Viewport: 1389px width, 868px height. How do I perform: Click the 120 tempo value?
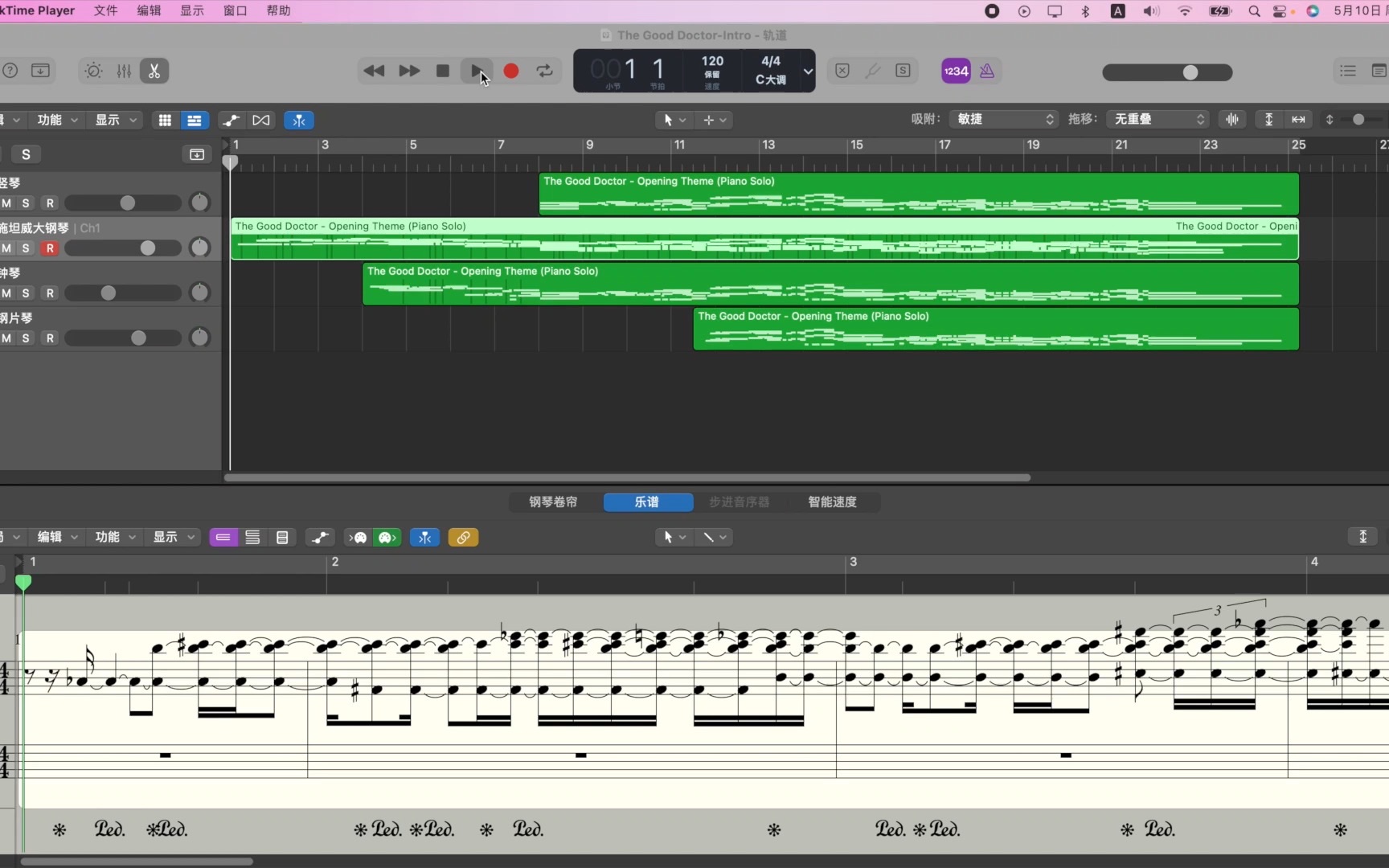[x=712, y=61]
